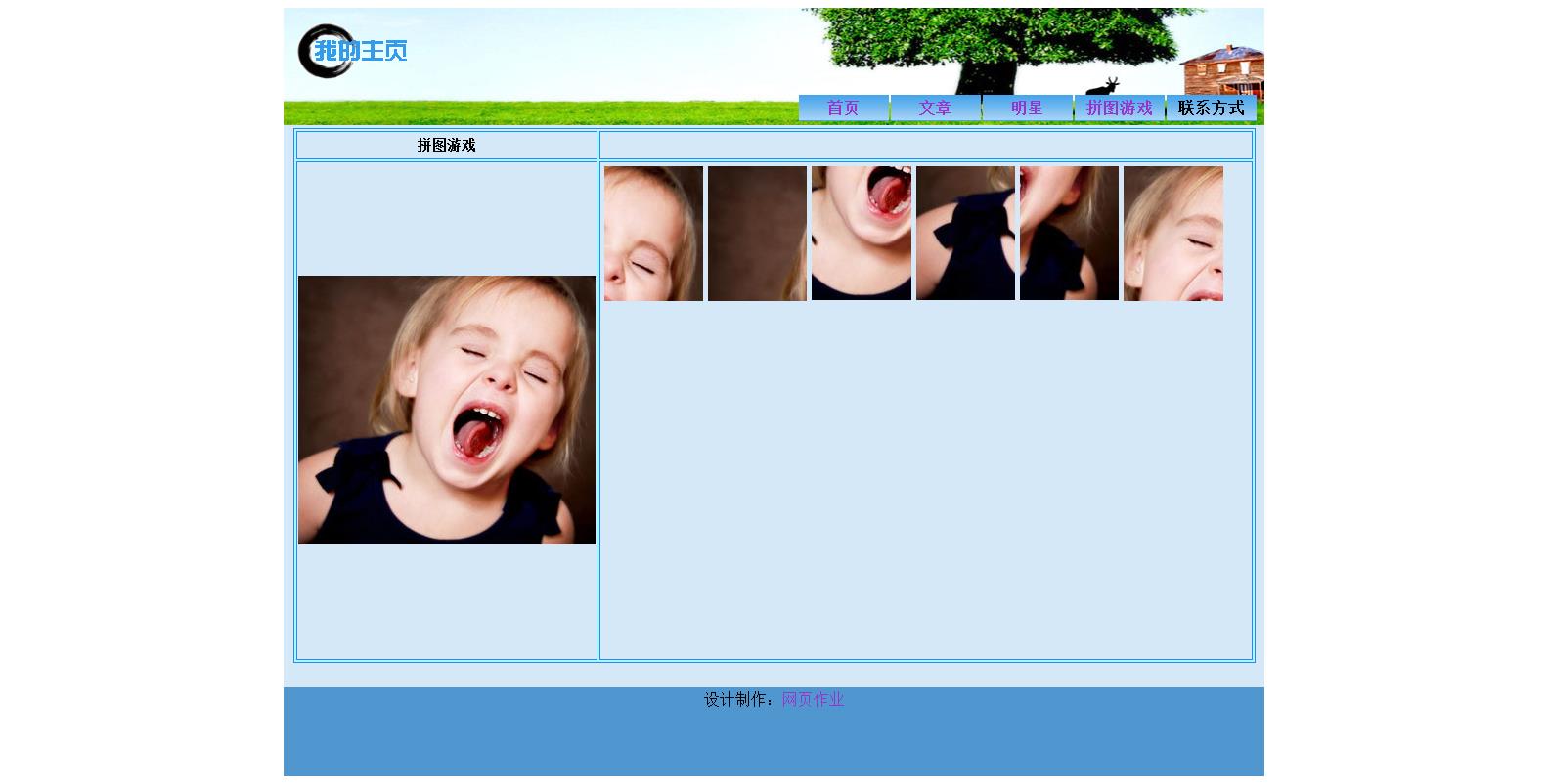Click empty puzzle area below the pieces
The image size is (1548, 784).
click(x=925, y=479)
